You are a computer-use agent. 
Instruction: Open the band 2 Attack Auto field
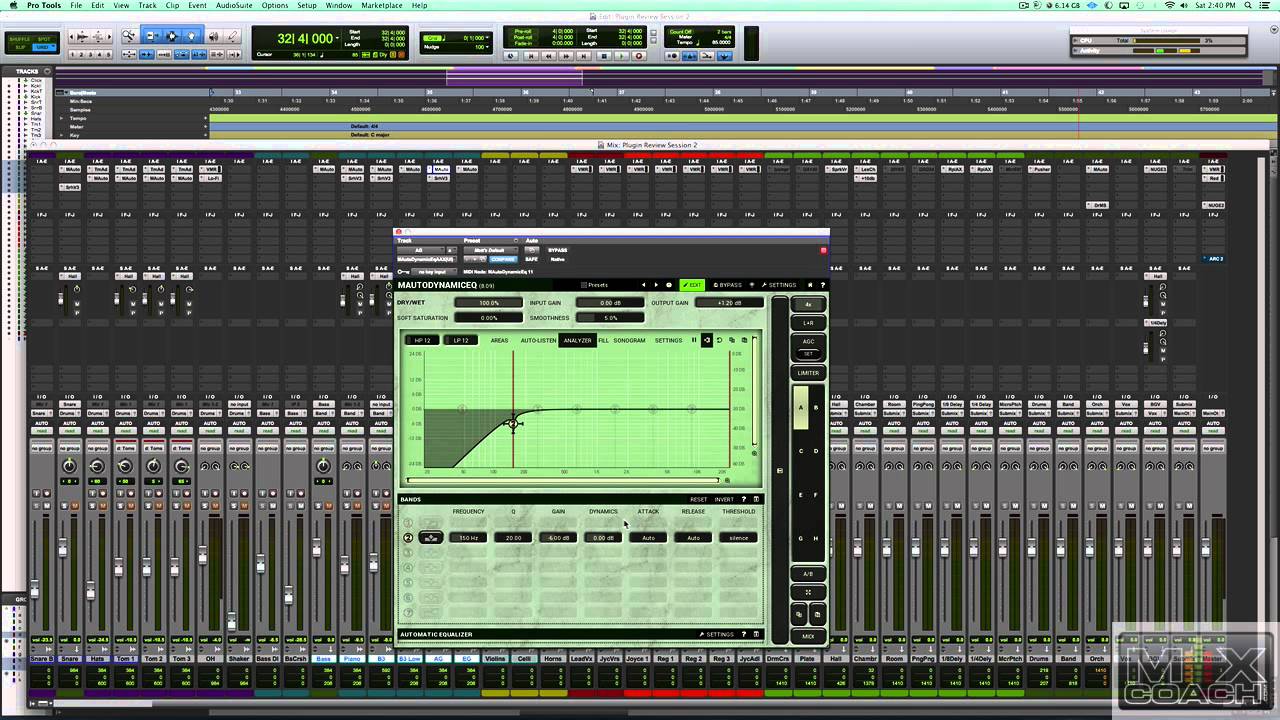click(648, 538)
